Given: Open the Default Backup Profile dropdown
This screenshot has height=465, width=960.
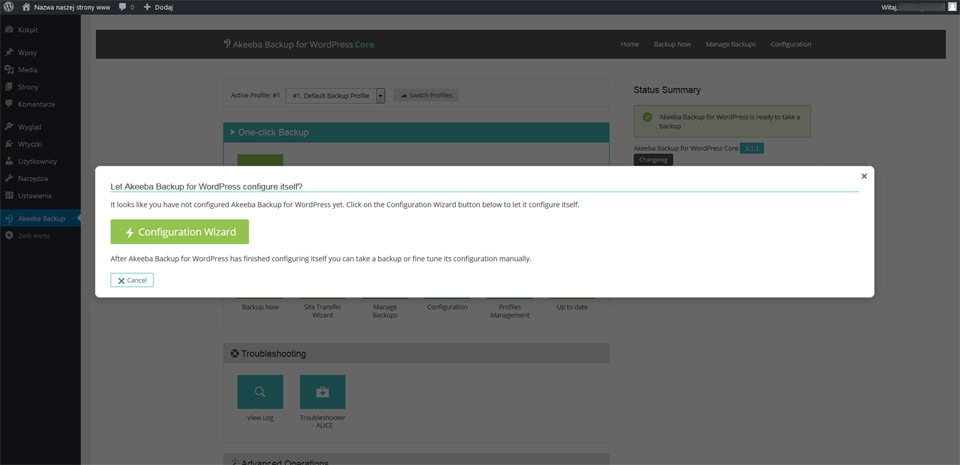Looking at the screenshot, I should 335,95.
